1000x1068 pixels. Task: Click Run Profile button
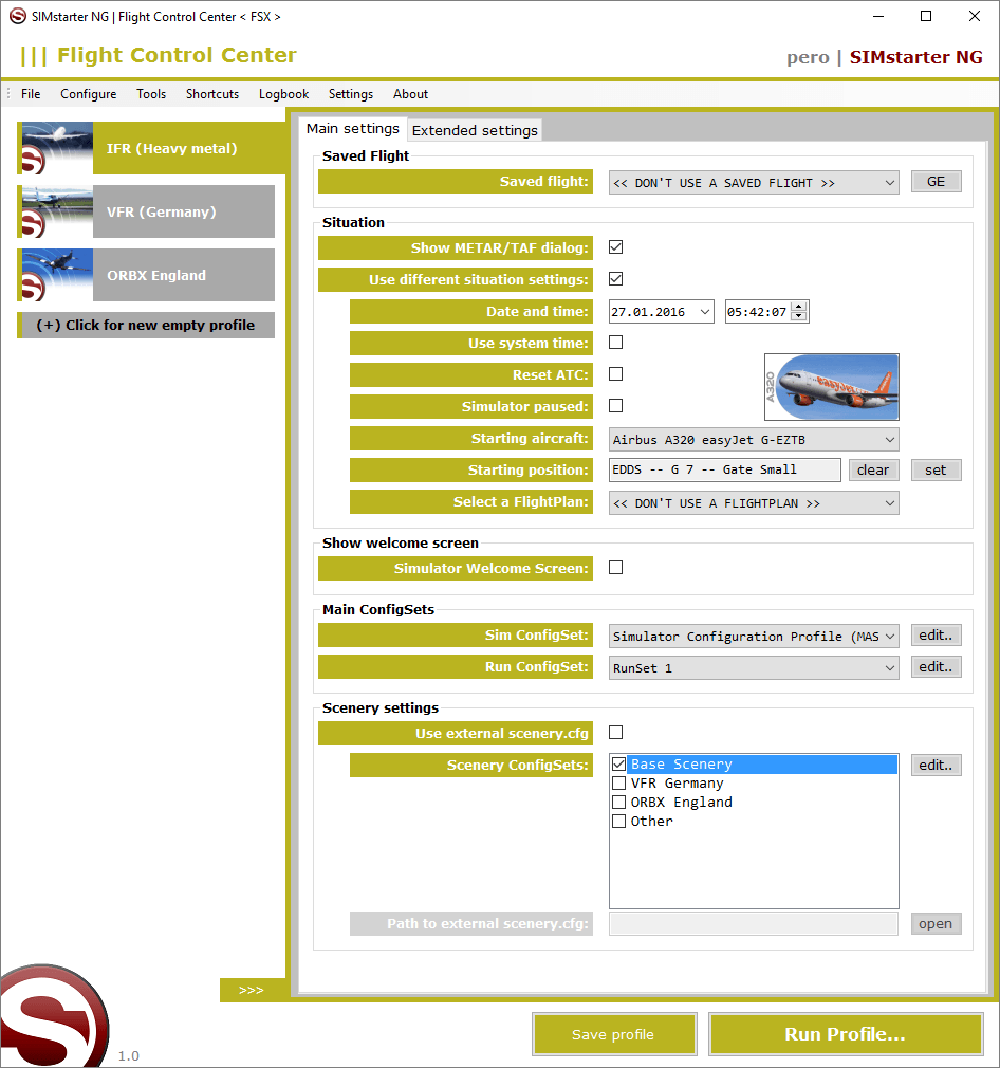[845, 1034]
